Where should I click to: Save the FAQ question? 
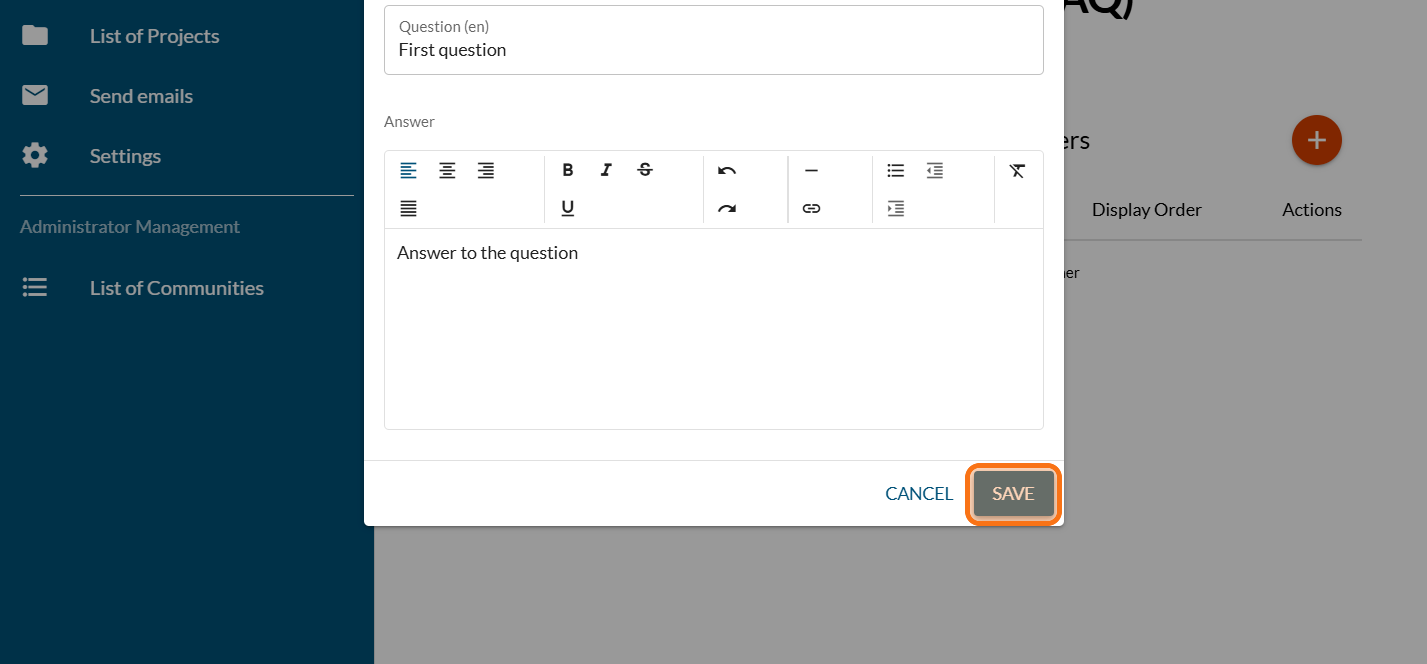point(1013,494)
